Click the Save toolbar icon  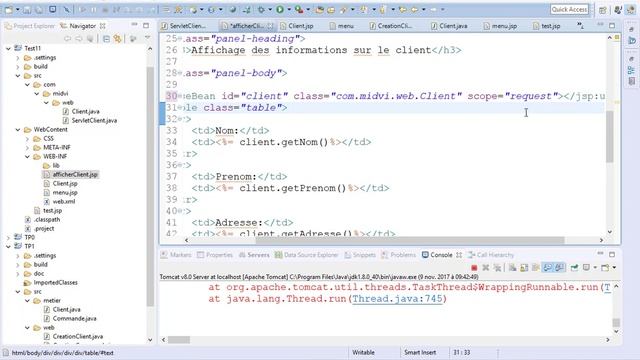[27, 9]
